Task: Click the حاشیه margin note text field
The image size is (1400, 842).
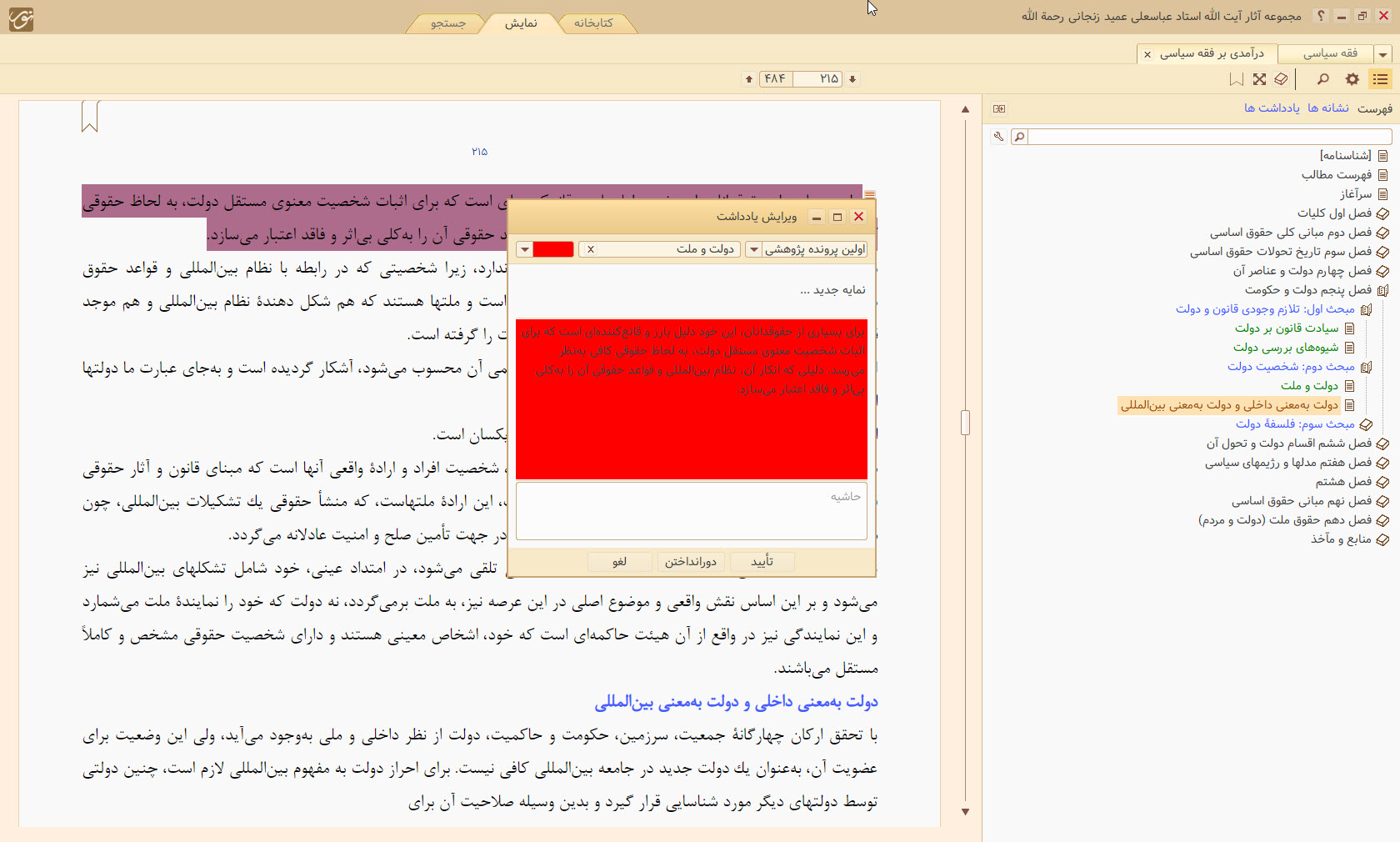Action: 691,511
